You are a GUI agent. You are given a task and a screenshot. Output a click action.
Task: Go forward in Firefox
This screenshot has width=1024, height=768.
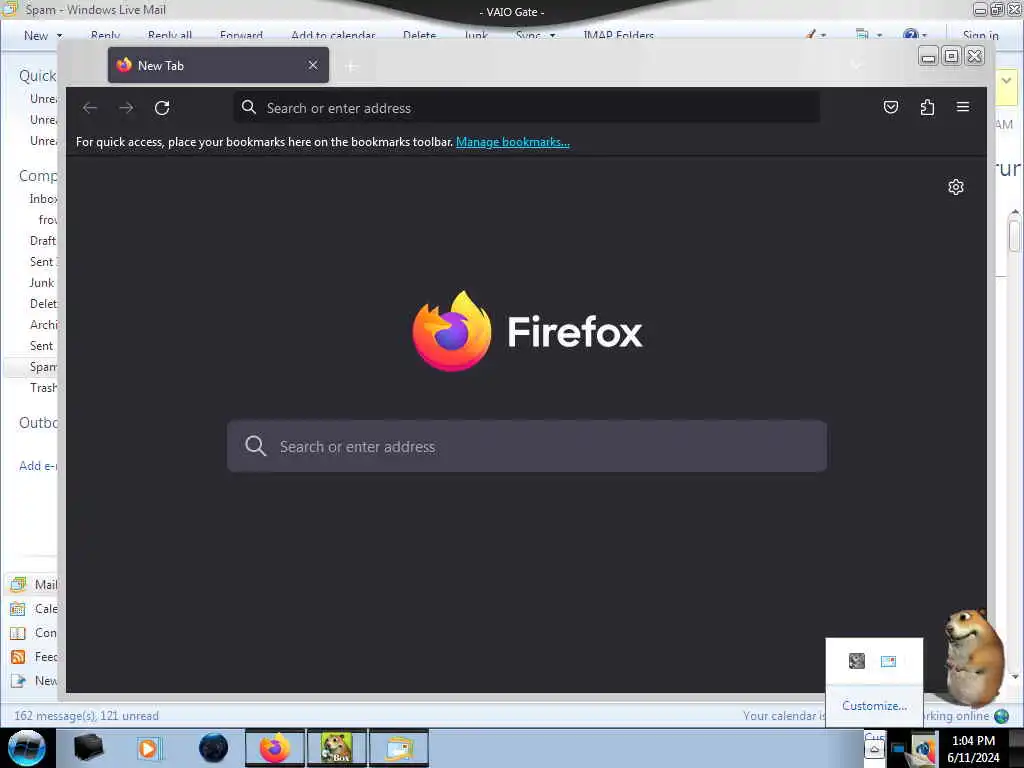pos(126,108)
